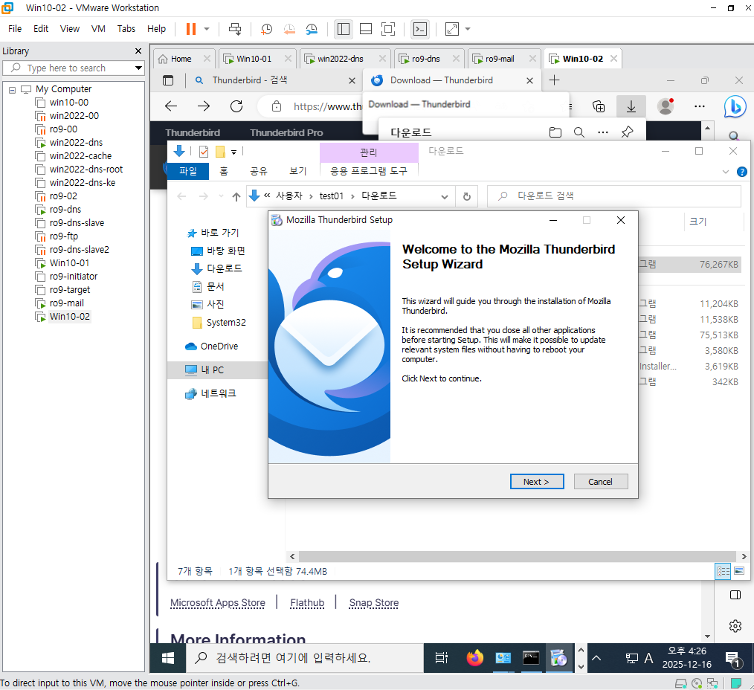
Task: Open the VMware Help menu
Action: (156, 29)
